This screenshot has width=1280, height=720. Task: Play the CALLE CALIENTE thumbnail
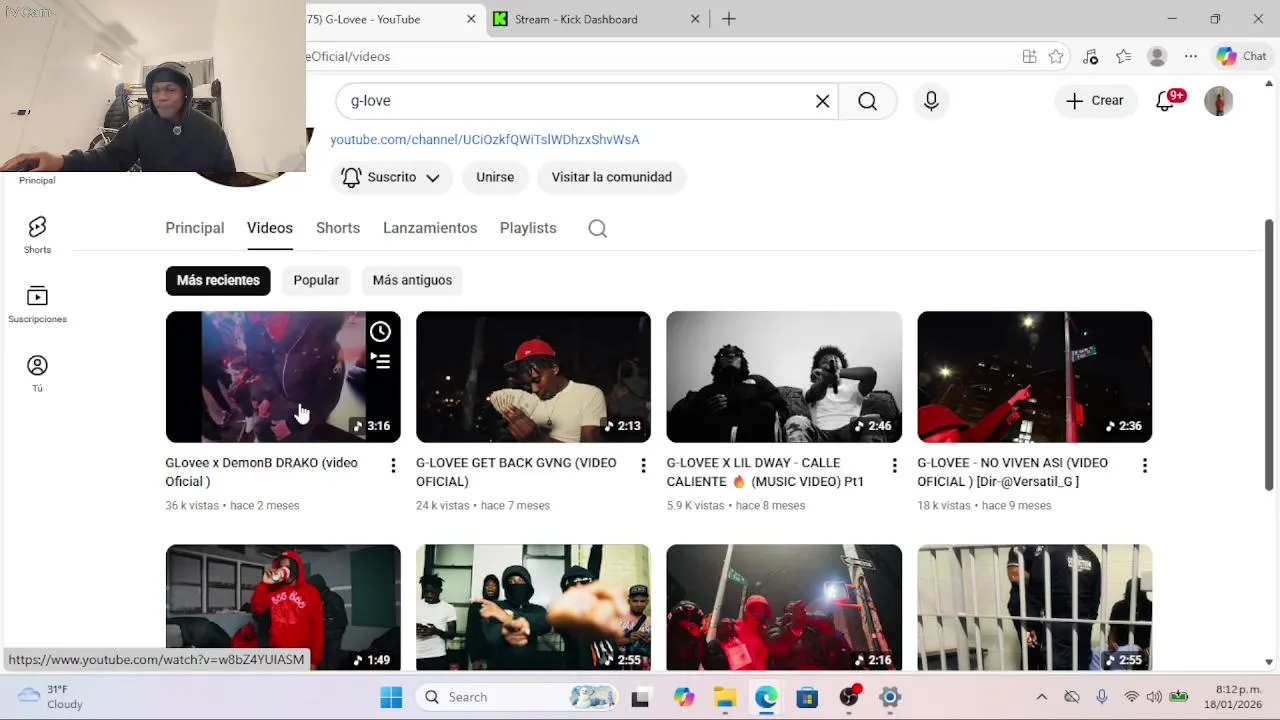point(784,377)
